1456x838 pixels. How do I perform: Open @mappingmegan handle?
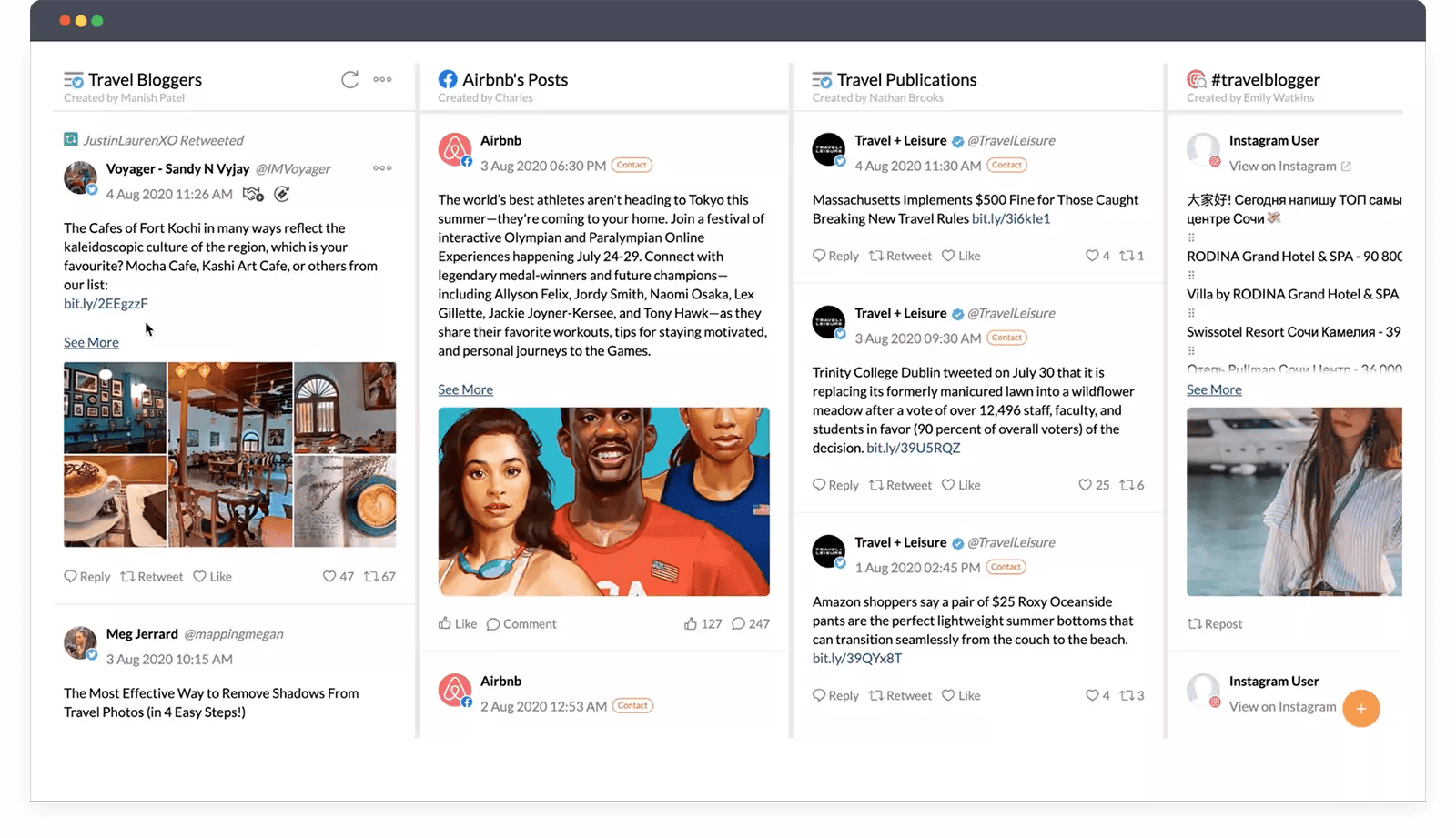[234, 634]
